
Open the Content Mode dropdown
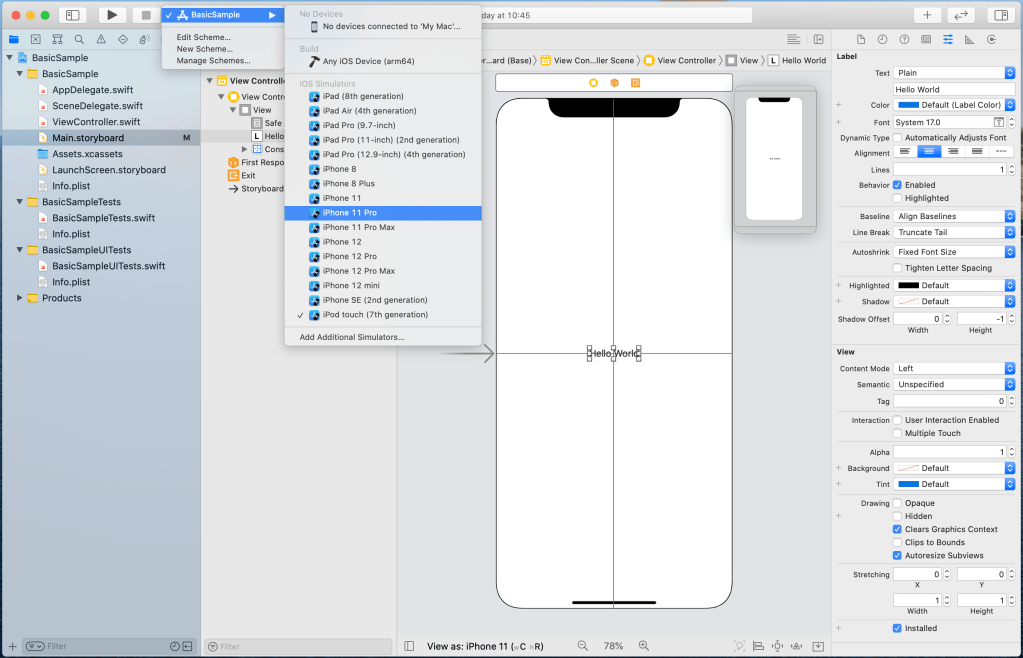click(954, 368)
